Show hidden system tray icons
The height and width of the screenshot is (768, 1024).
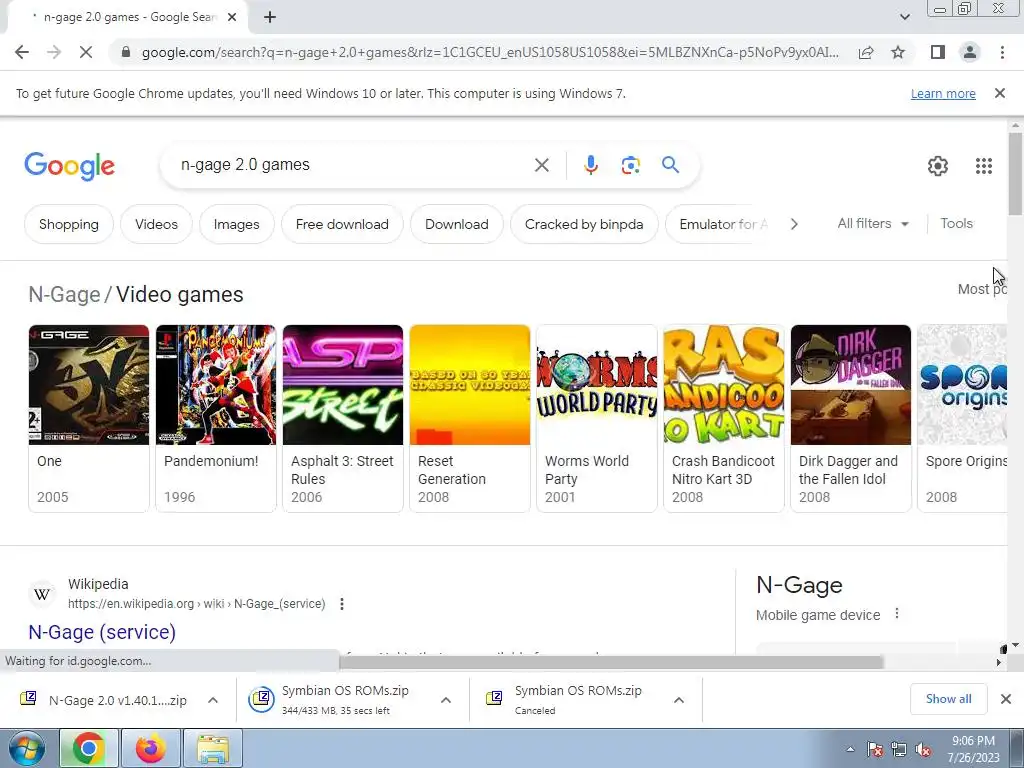(x=850, y=749)
